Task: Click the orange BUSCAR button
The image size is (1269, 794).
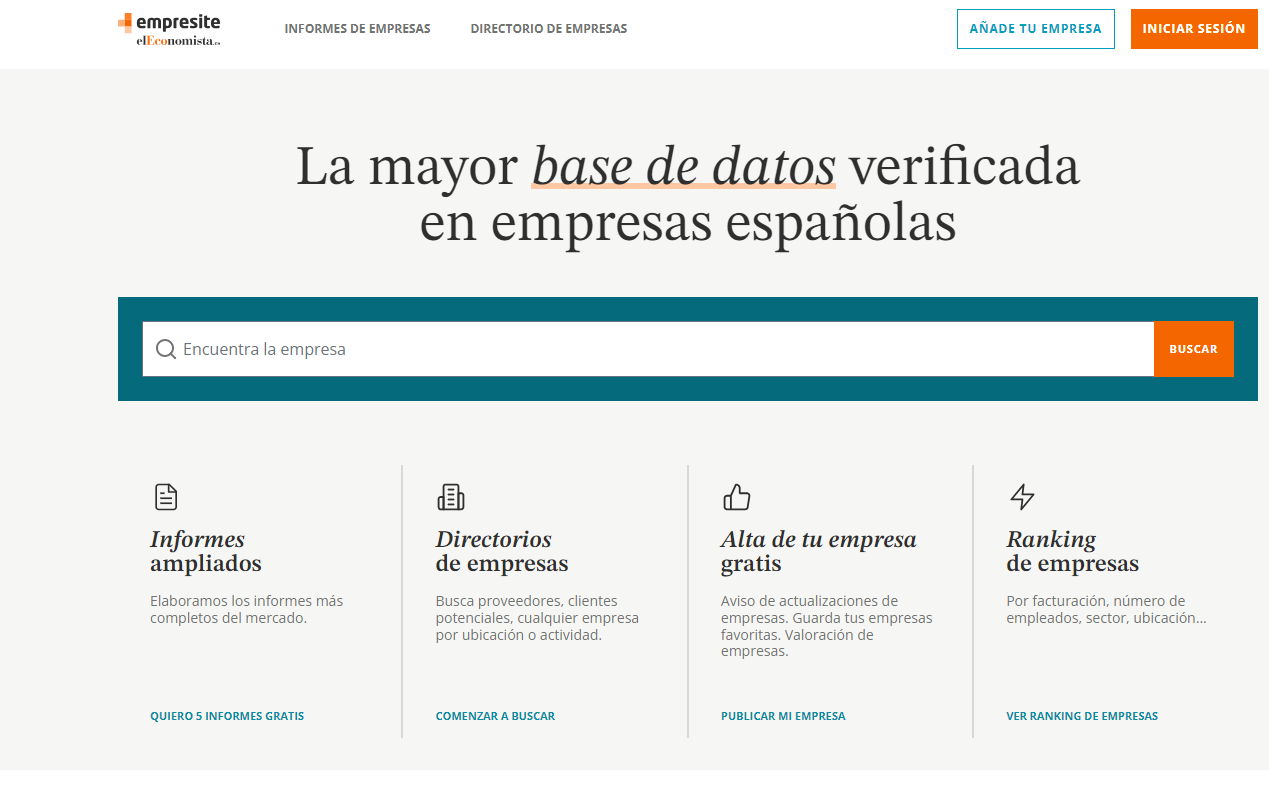Action: coord(1193,349)
